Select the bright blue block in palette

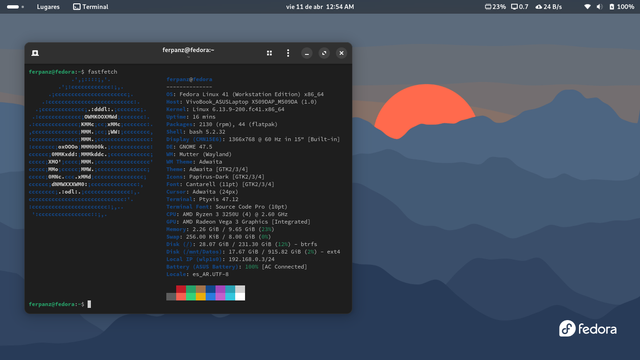(x=211, y=297)
